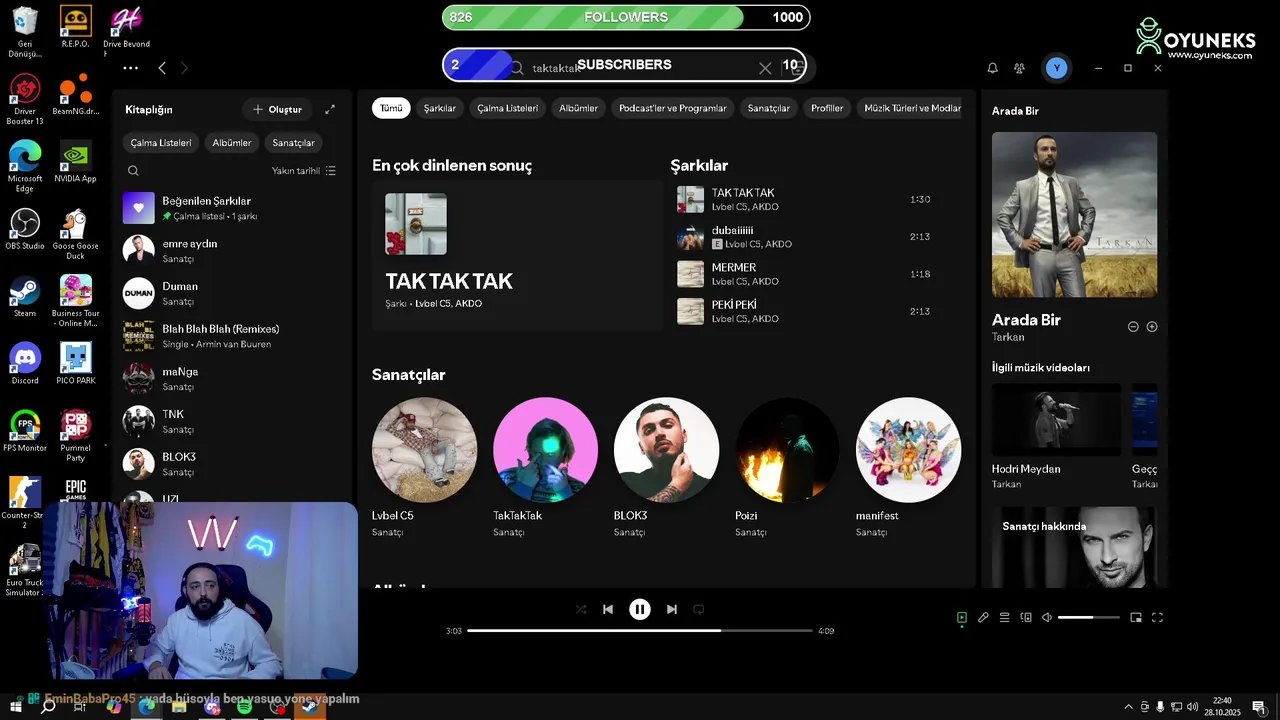Open emre aydın in library

click(x=233, y=250)
